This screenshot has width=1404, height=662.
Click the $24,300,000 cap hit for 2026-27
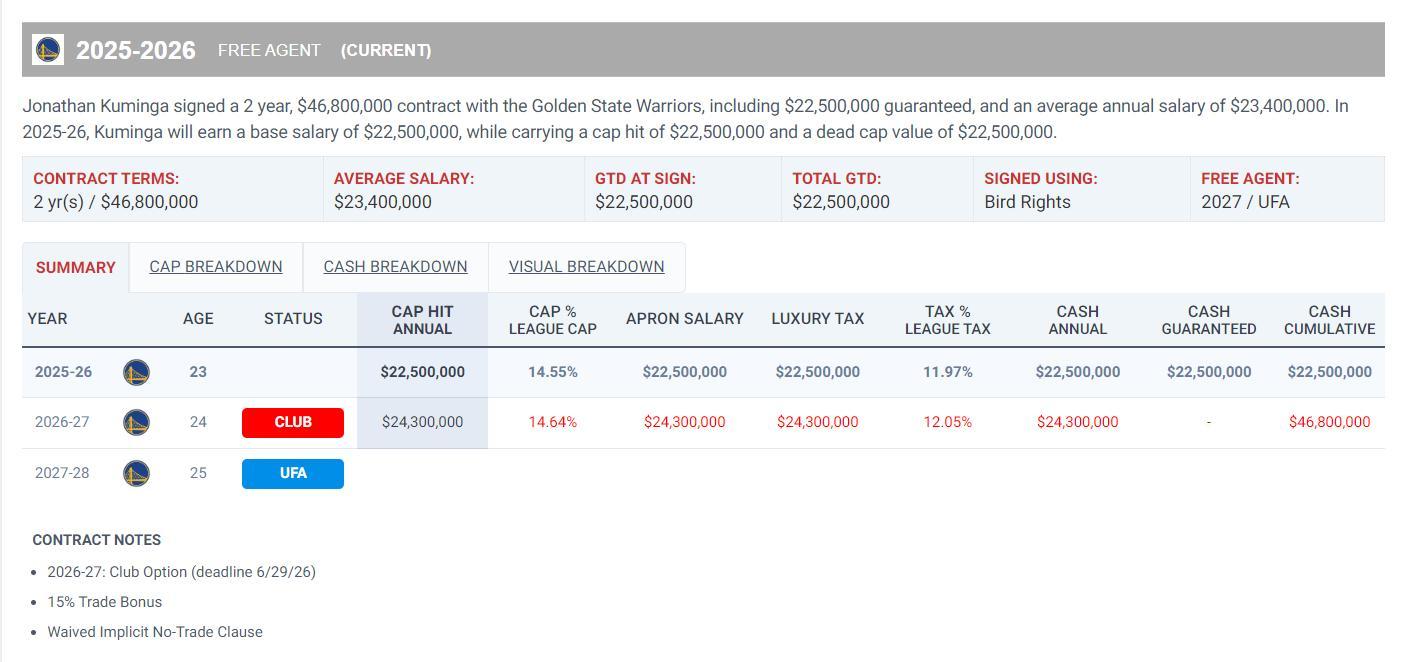click(x=422, y=423)
